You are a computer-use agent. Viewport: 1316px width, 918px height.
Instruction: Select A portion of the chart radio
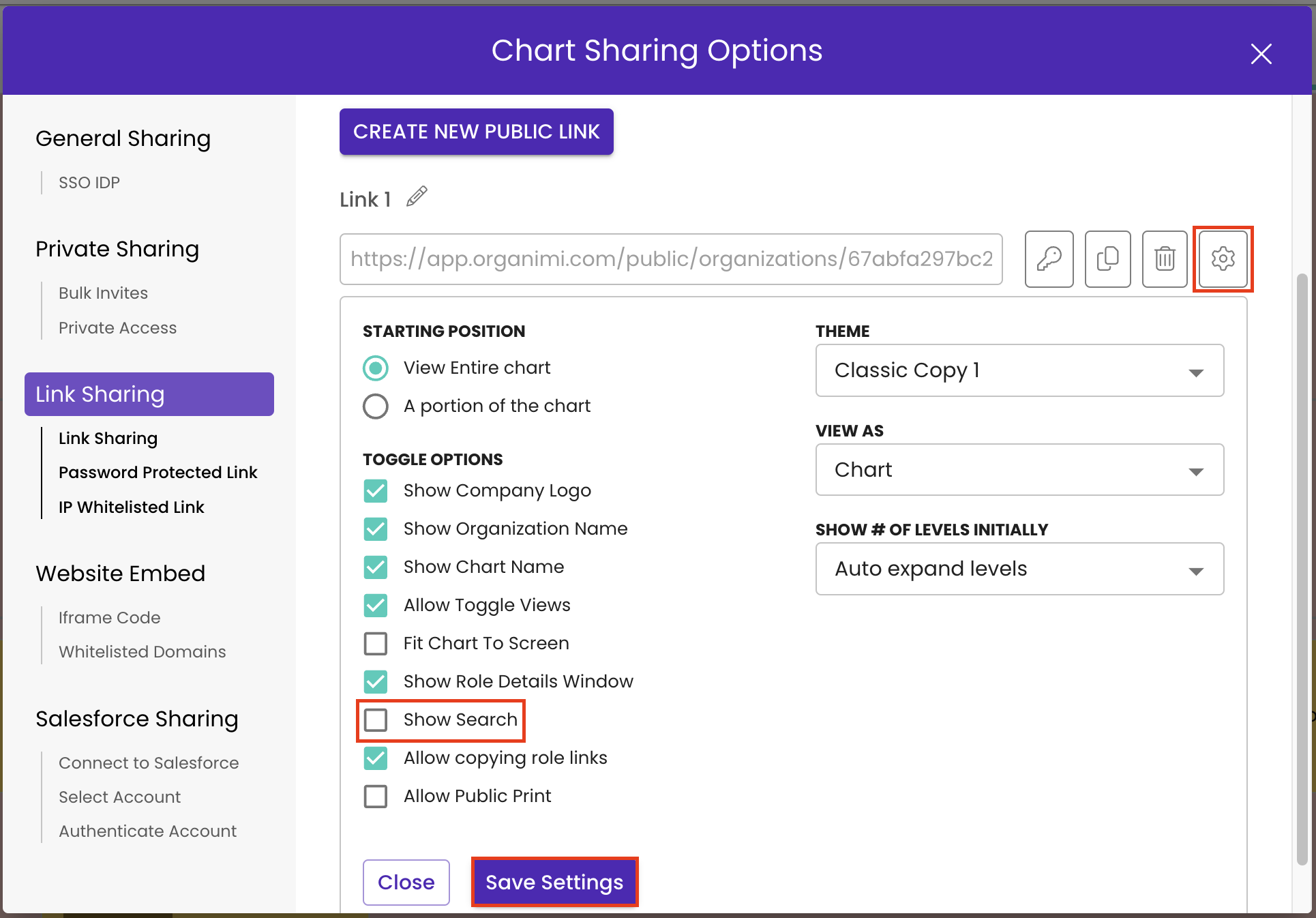[376, 406]
